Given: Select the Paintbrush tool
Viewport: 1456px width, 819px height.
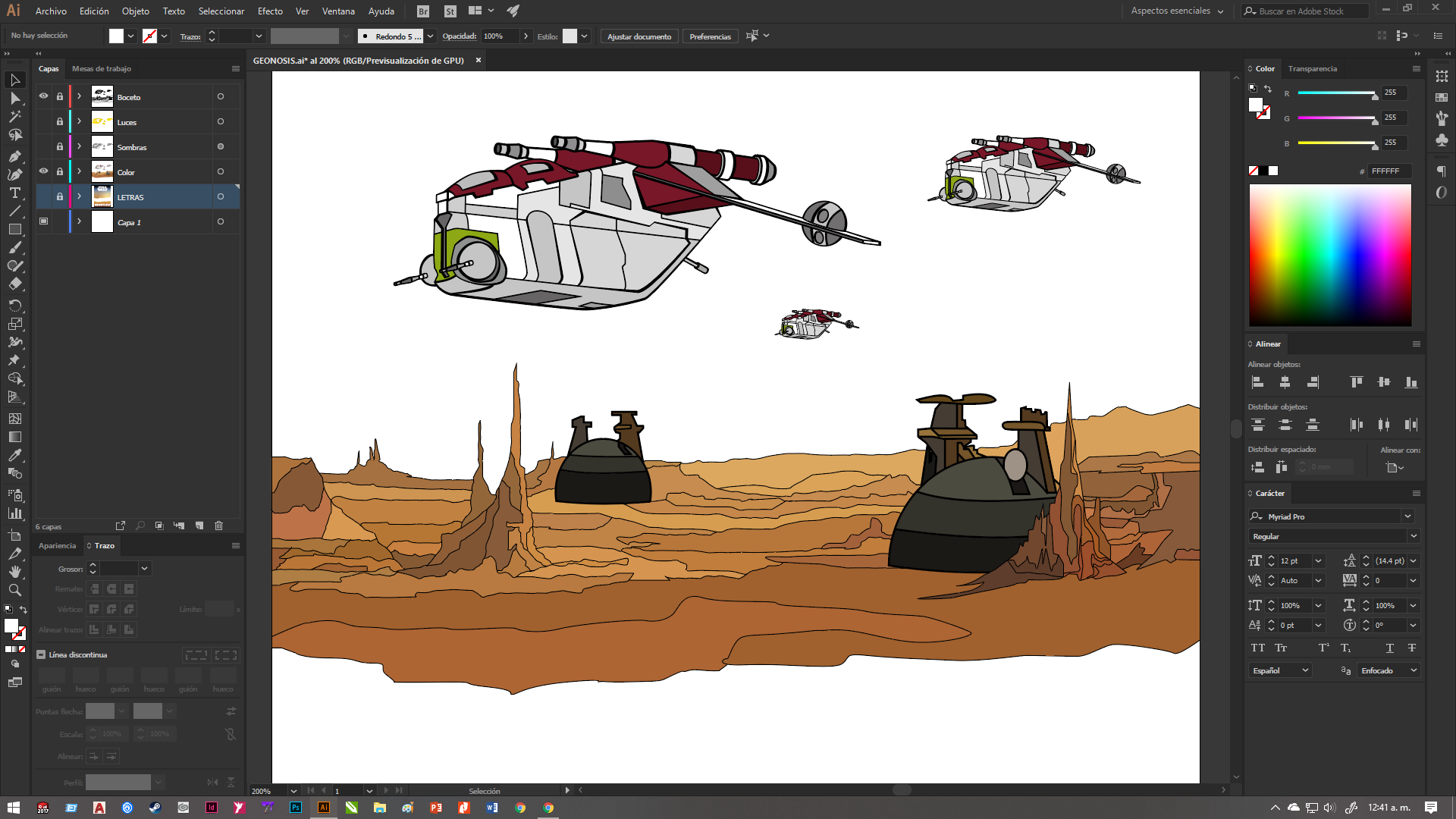Looking at the screenshot, I should click(x=14, y=248).
